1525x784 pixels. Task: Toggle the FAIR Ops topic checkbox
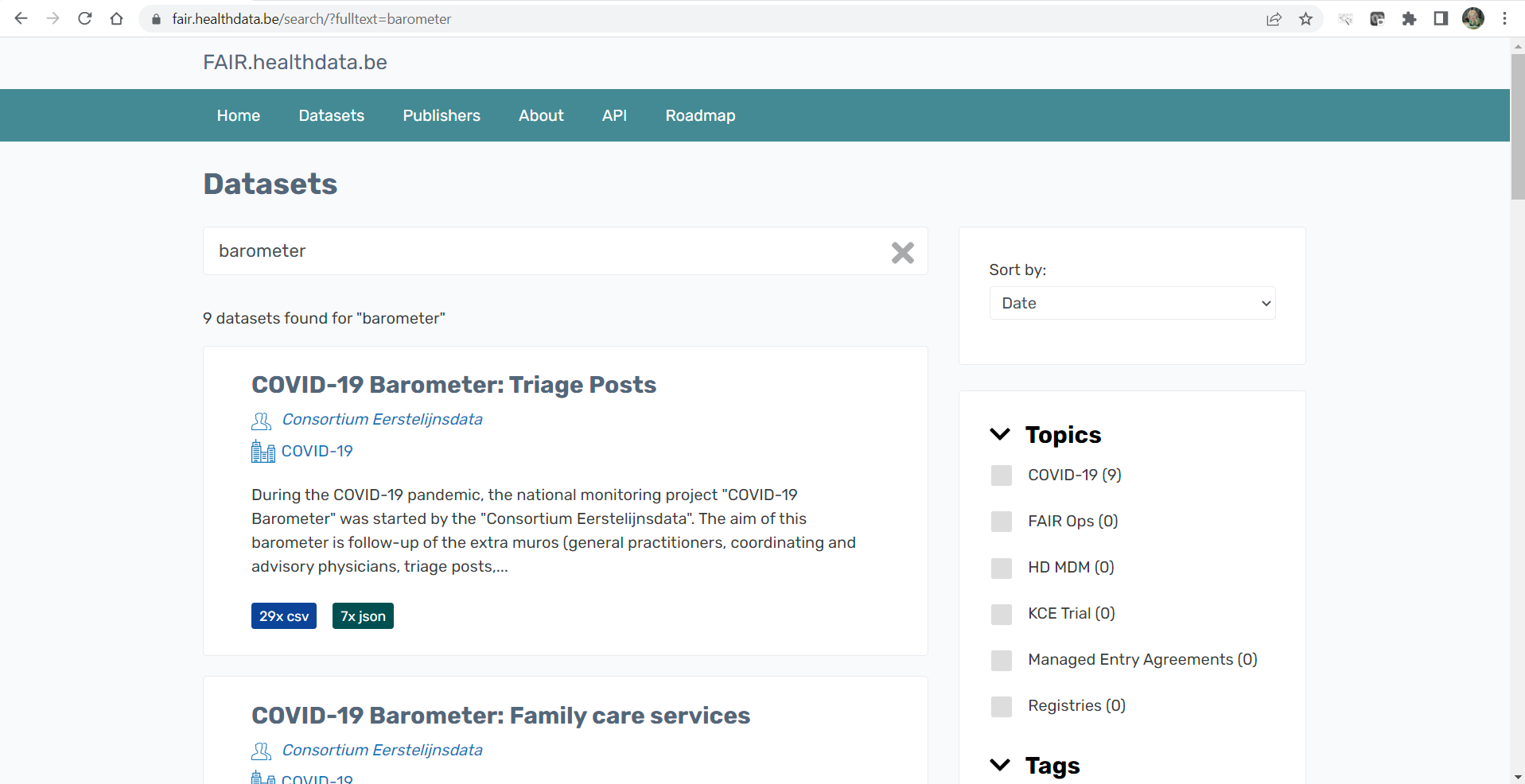(1002, 522)
